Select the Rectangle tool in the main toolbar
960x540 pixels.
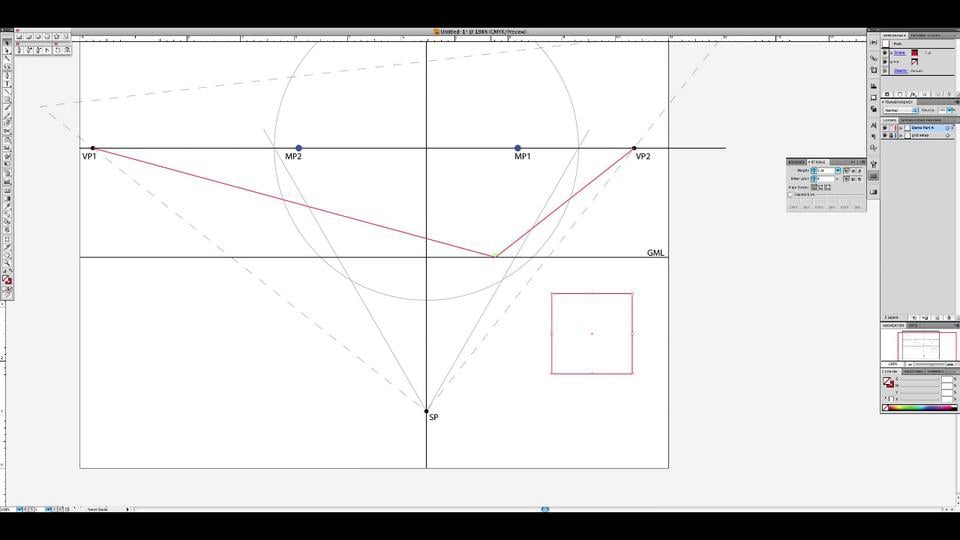coord(7,99)
